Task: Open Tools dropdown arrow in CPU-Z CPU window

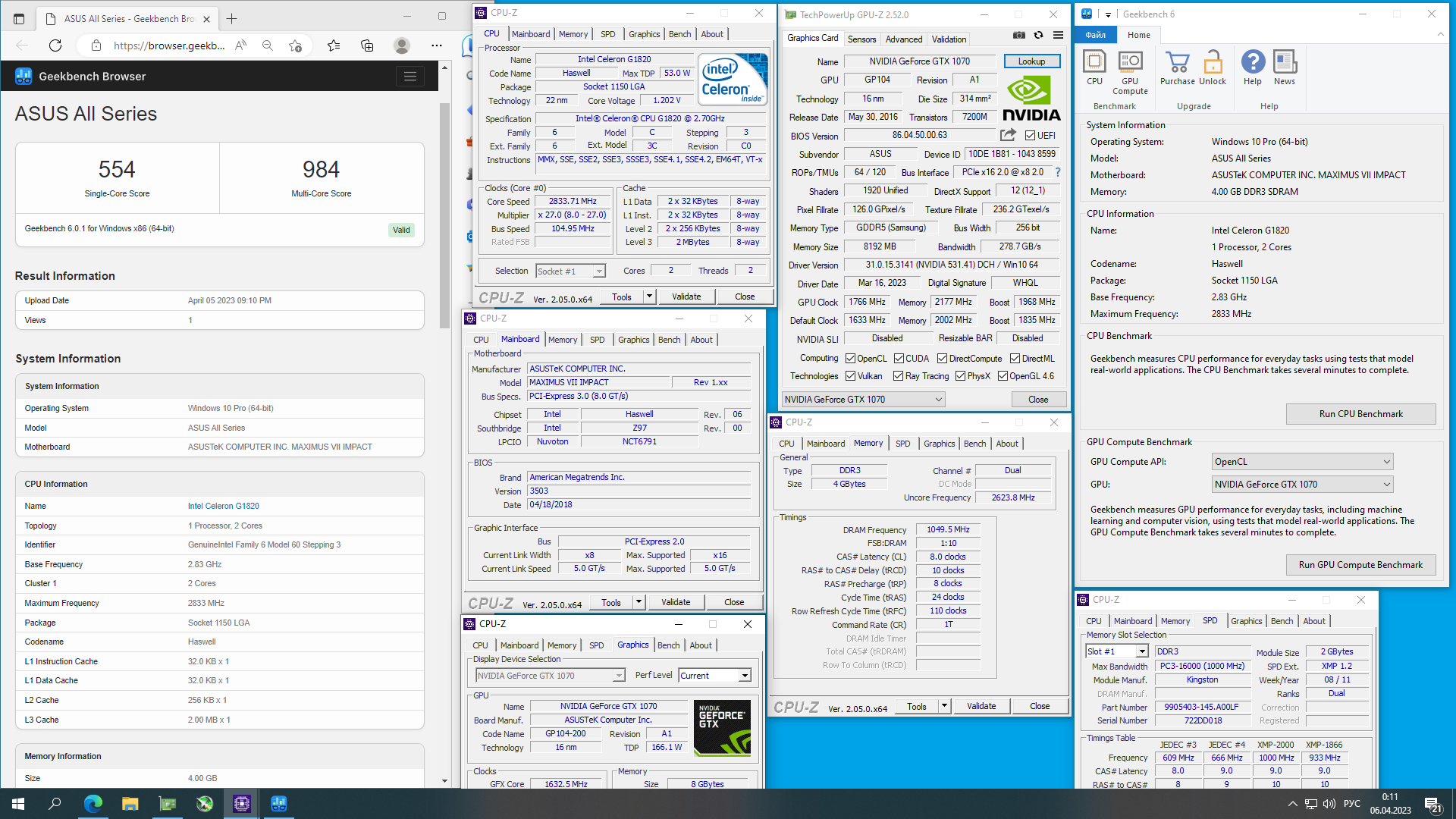Action: coord(650,297)
